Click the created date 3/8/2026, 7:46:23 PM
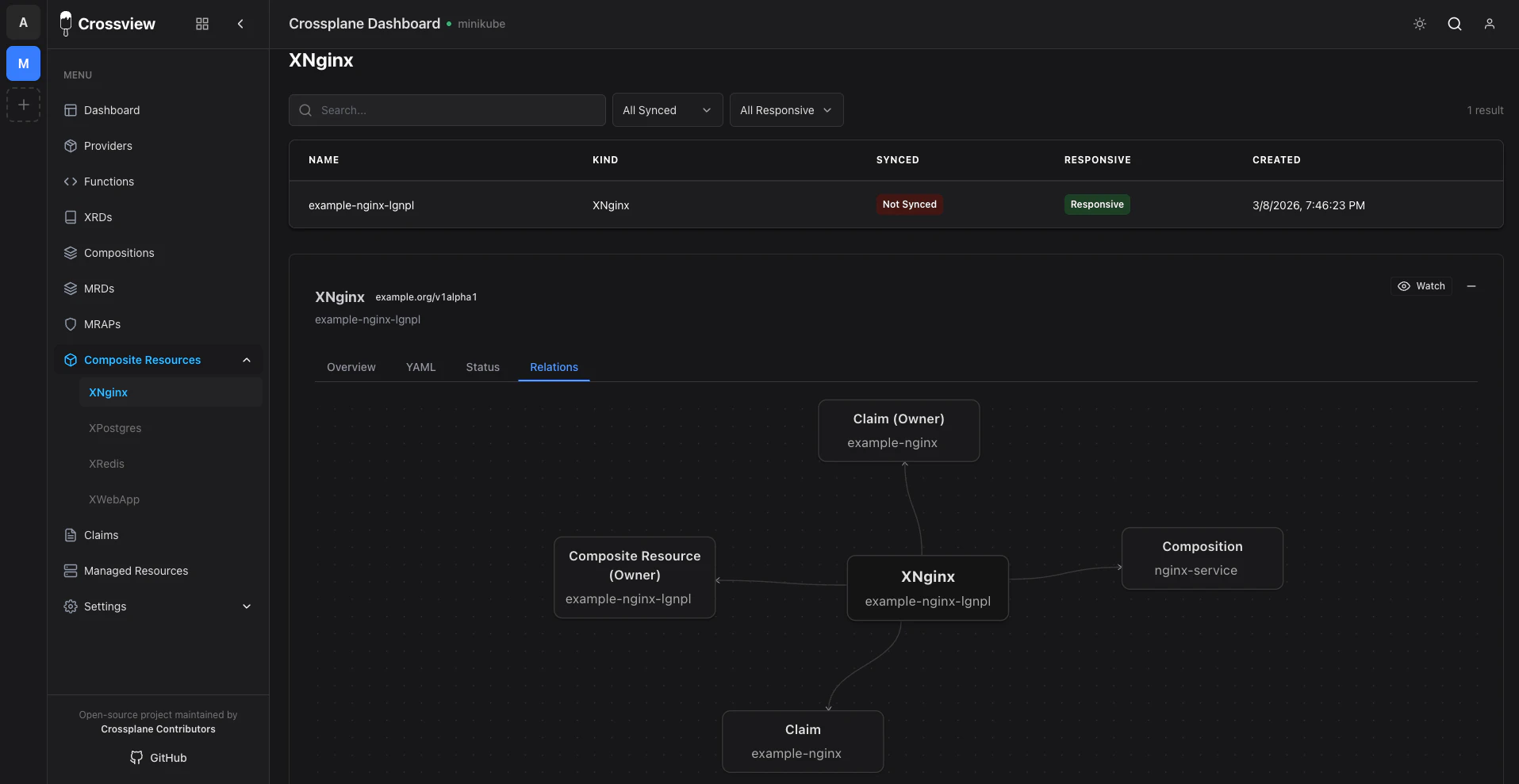The width and height of the screenshot is (1519, 784). click(1309, 205)
